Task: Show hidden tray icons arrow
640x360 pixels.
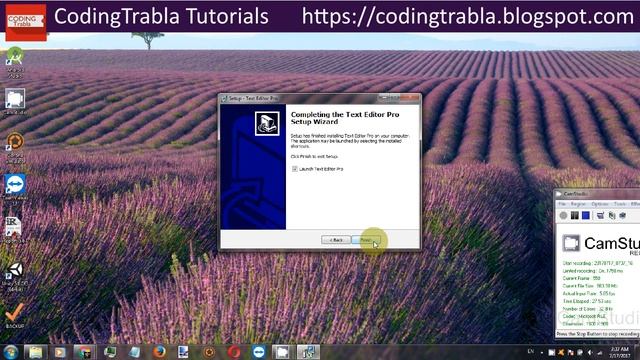Action: point(542,352)
